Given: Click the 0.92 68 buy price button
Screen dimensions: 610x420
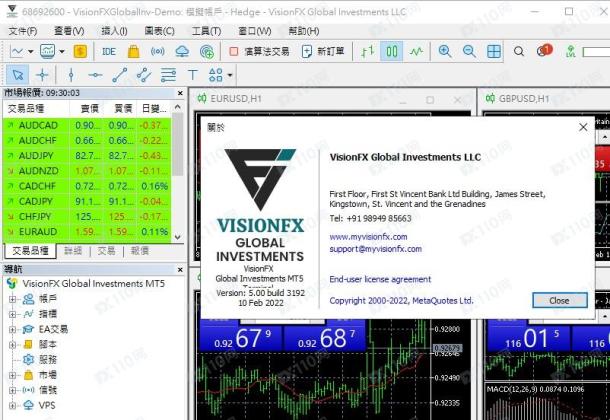Looking at the screenshot, I should tap(325, 338).
